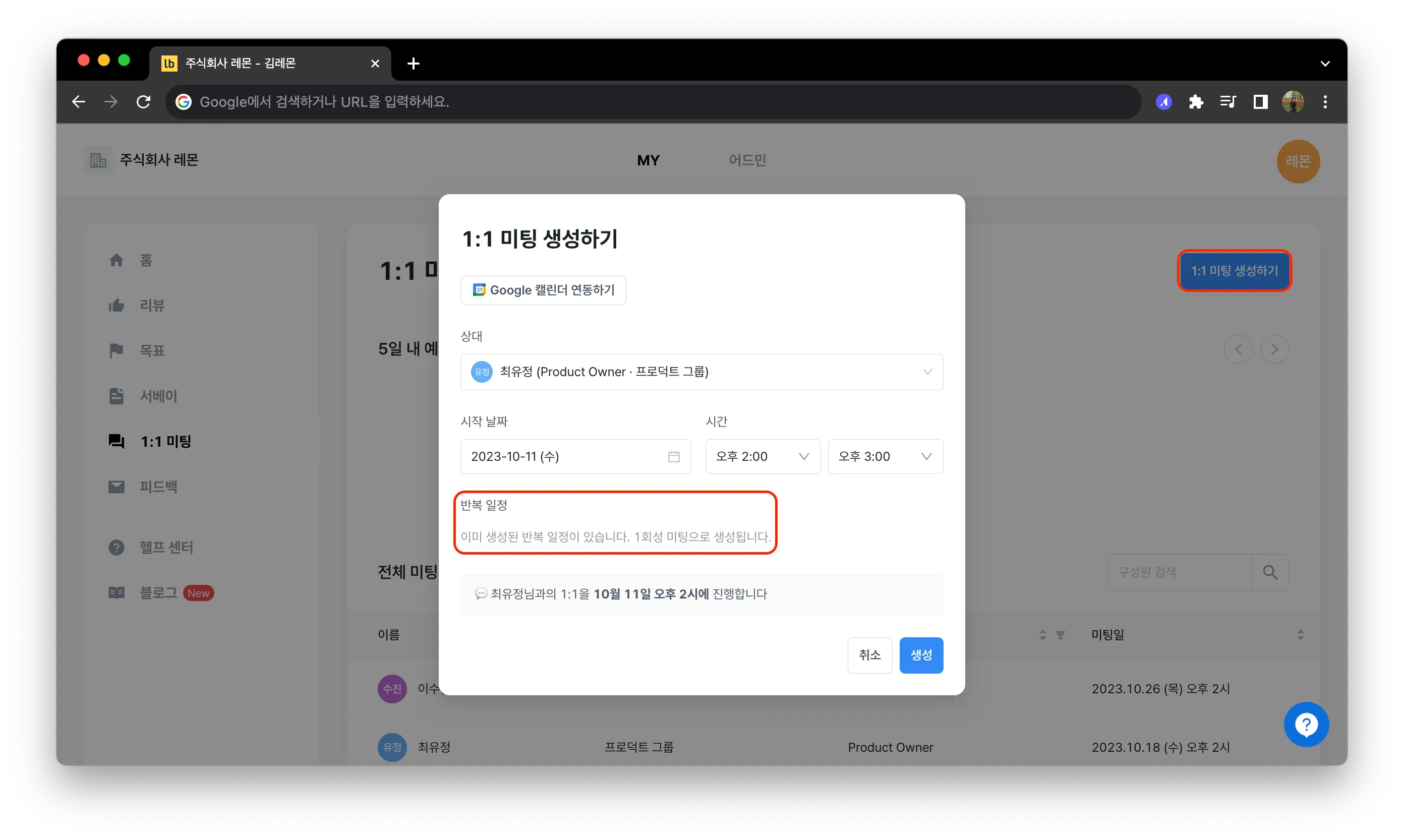Open the 서베이 sidebar menu

coord(143,396)
